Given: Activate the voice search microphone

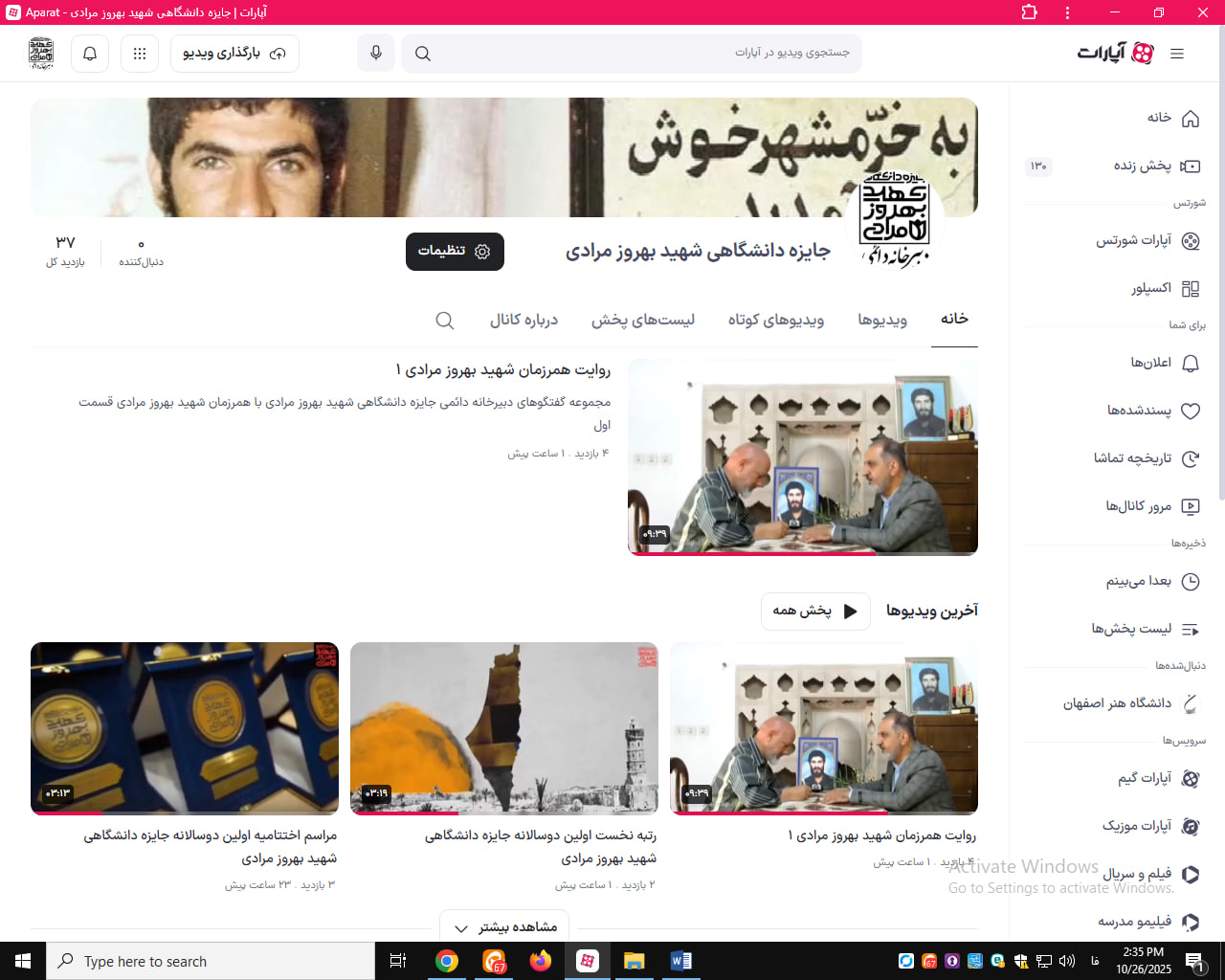Looking at the screenshot, I should 375,53.
